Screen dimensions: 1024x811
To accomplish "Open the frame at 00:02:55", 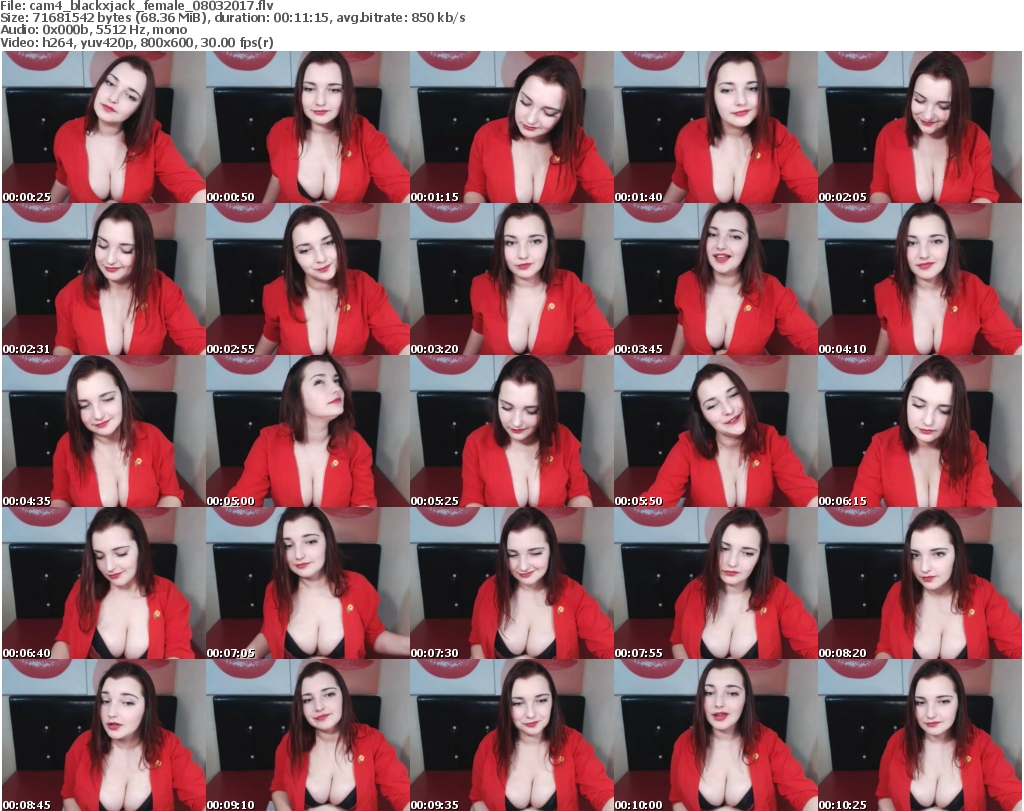I will 308,279.
